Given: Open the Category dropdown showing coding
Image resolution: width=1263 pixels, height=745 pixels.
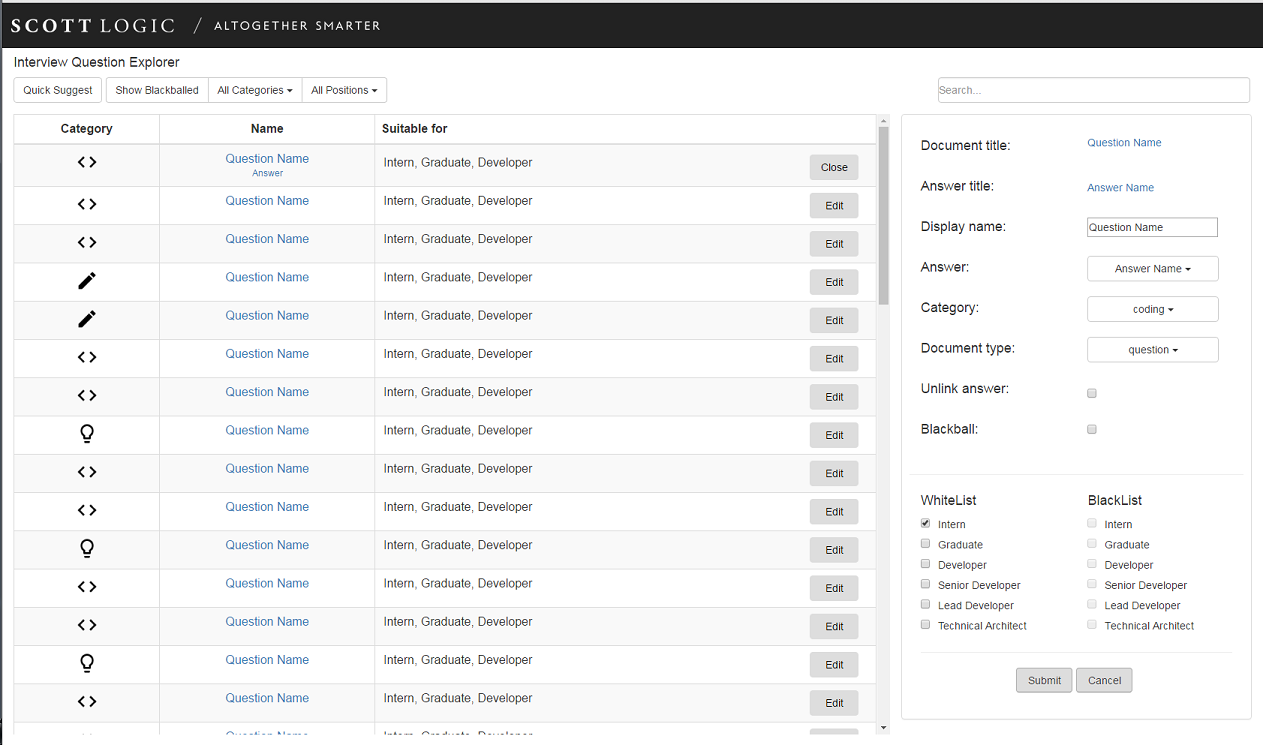Looking at the screenshot, I should [1152, 309].
